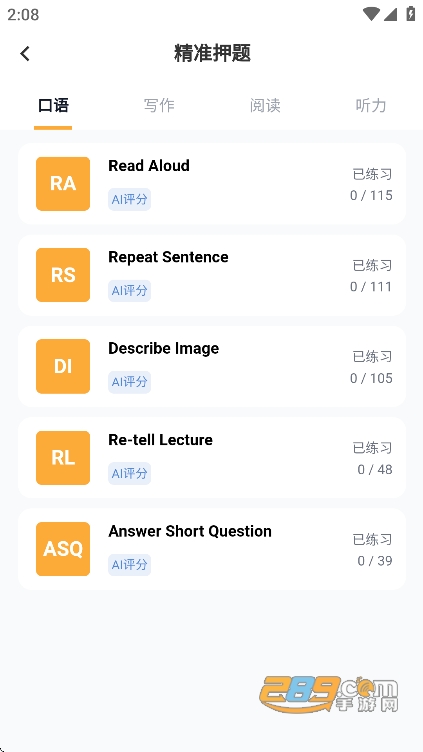The height and width of the screenshot is (752, 423).
Task: Select the 口语 tab
Action: click(53, 105)
